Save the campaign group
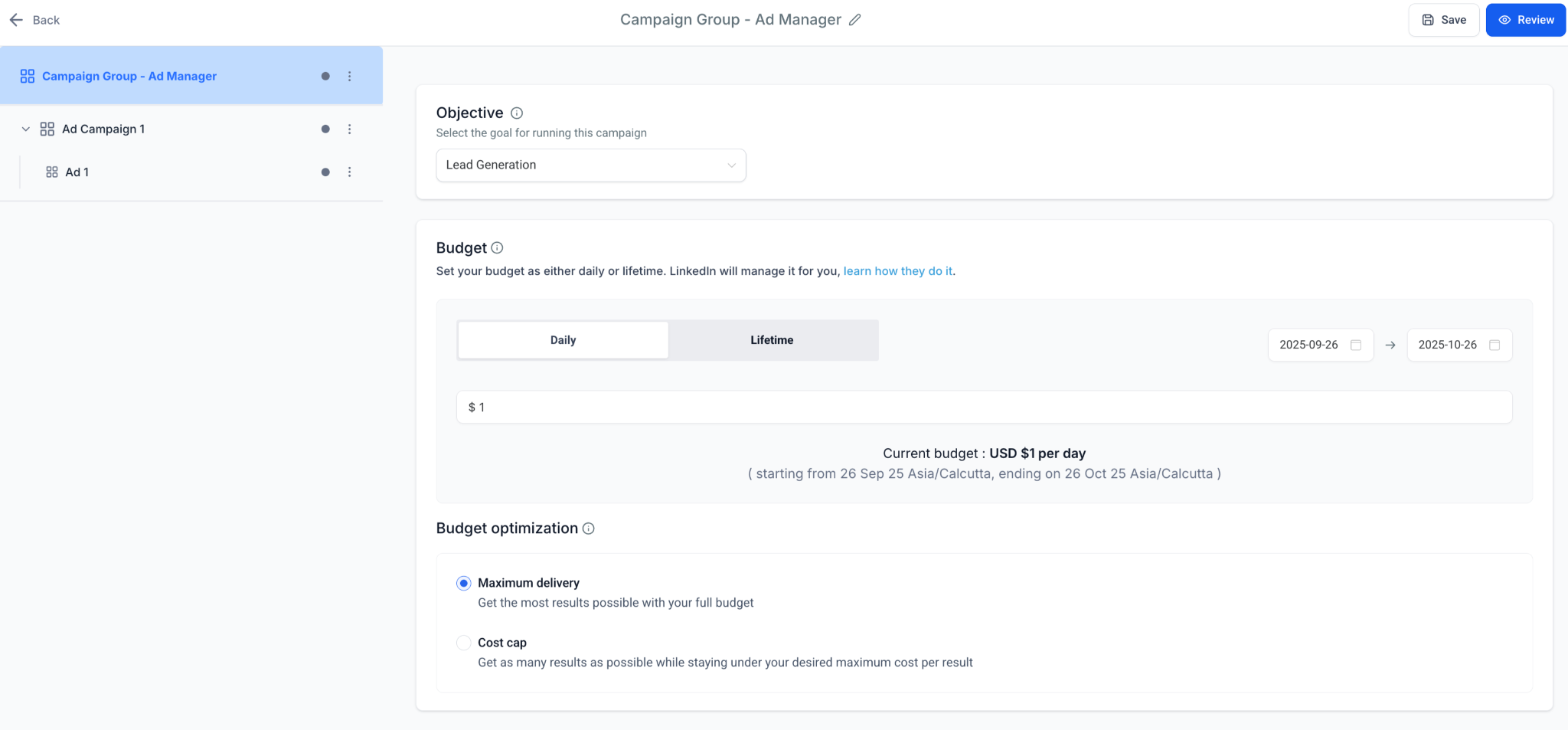The height and width of the screenshot is (730, 1568). (x=1443, y=20)
